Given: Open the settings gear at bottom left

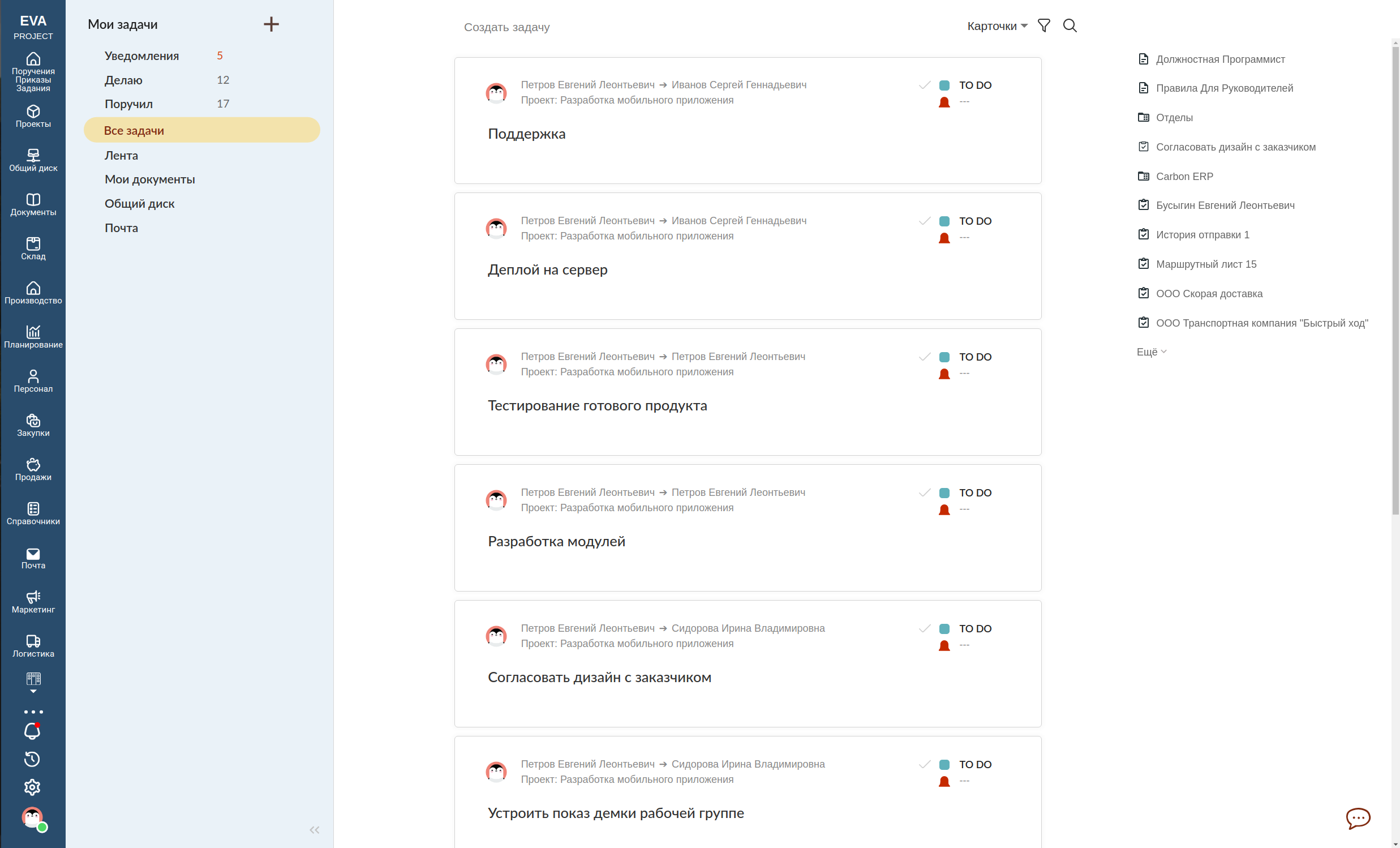Looking at the screenshot, I should coord(32,787).
